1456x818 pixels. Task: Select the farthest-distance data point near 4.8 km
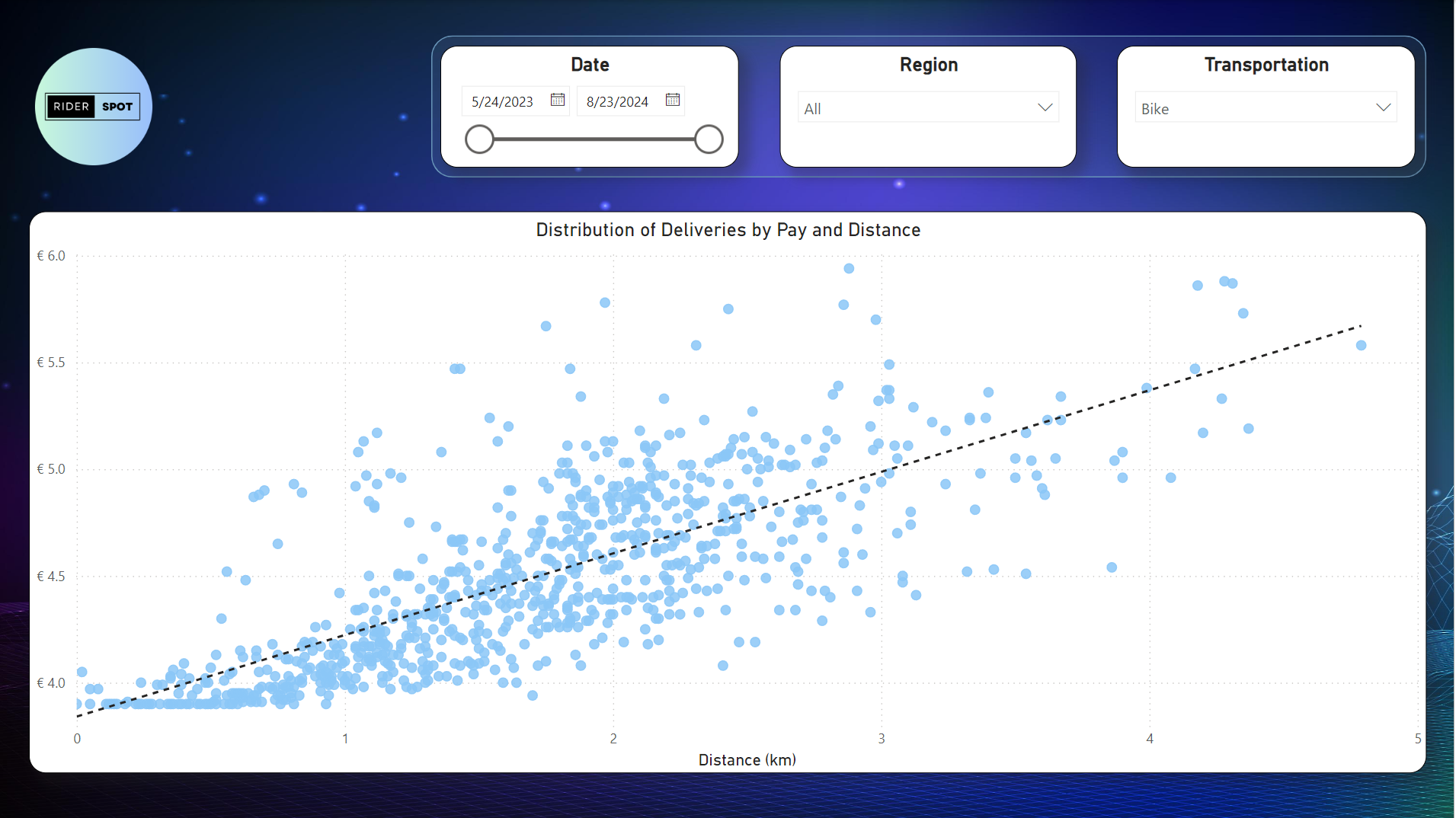(1361, 345)
